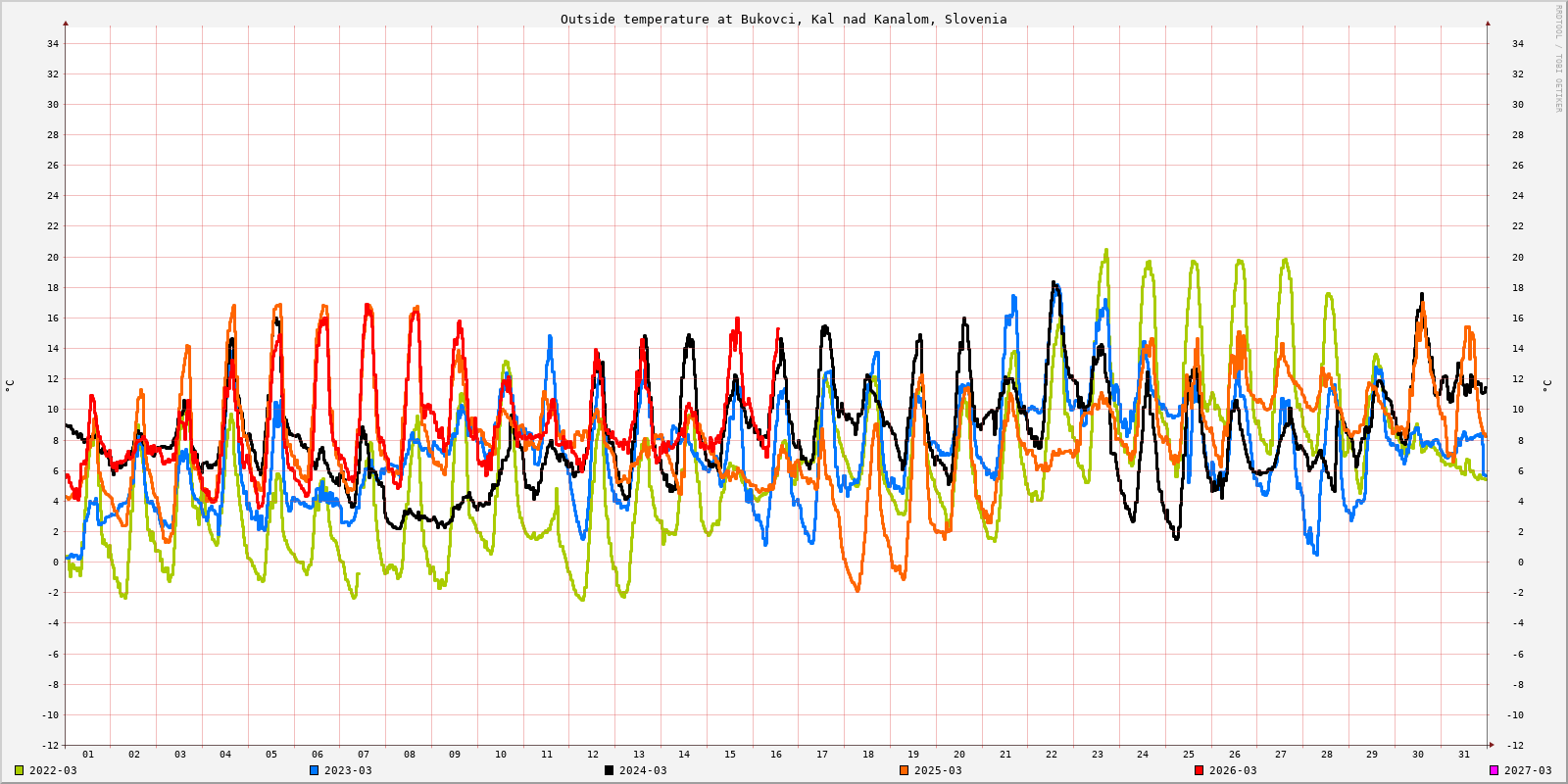The width and height of the screenshot is (1568, 784).
Task: Click the °C unit label on right side
Action: 1547,385
